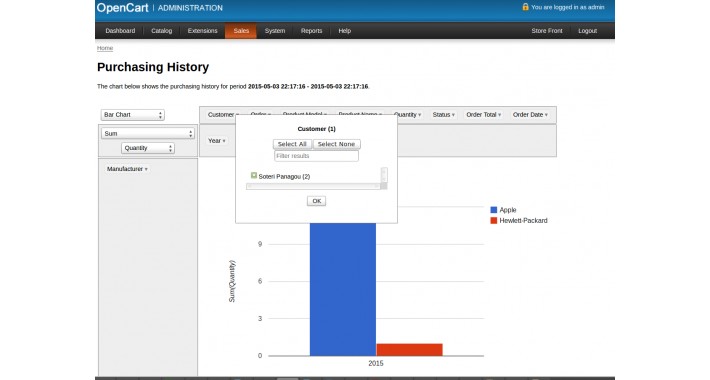The width and height of the screenshot is (710, 380).
Task: Click the blue Apple bar in chart
Action: point(343,290)
